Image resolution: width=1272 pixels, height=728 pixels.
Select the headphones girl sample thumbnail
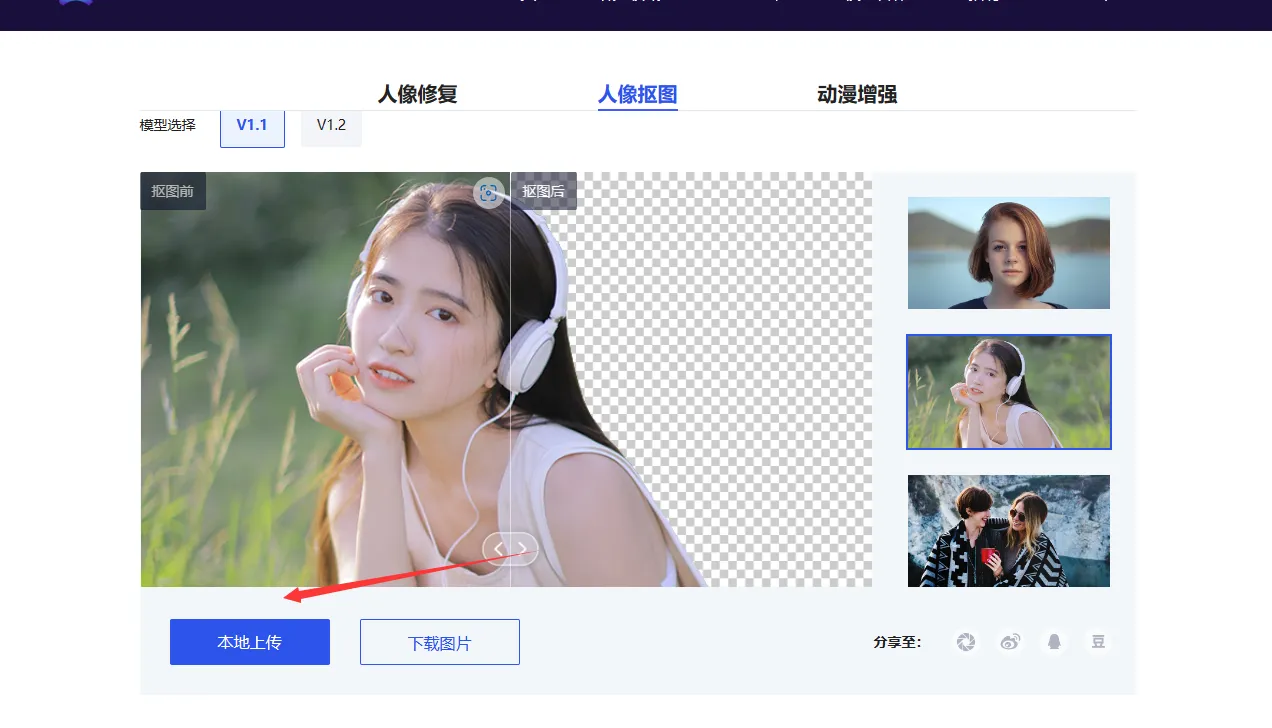(1008, 392)
